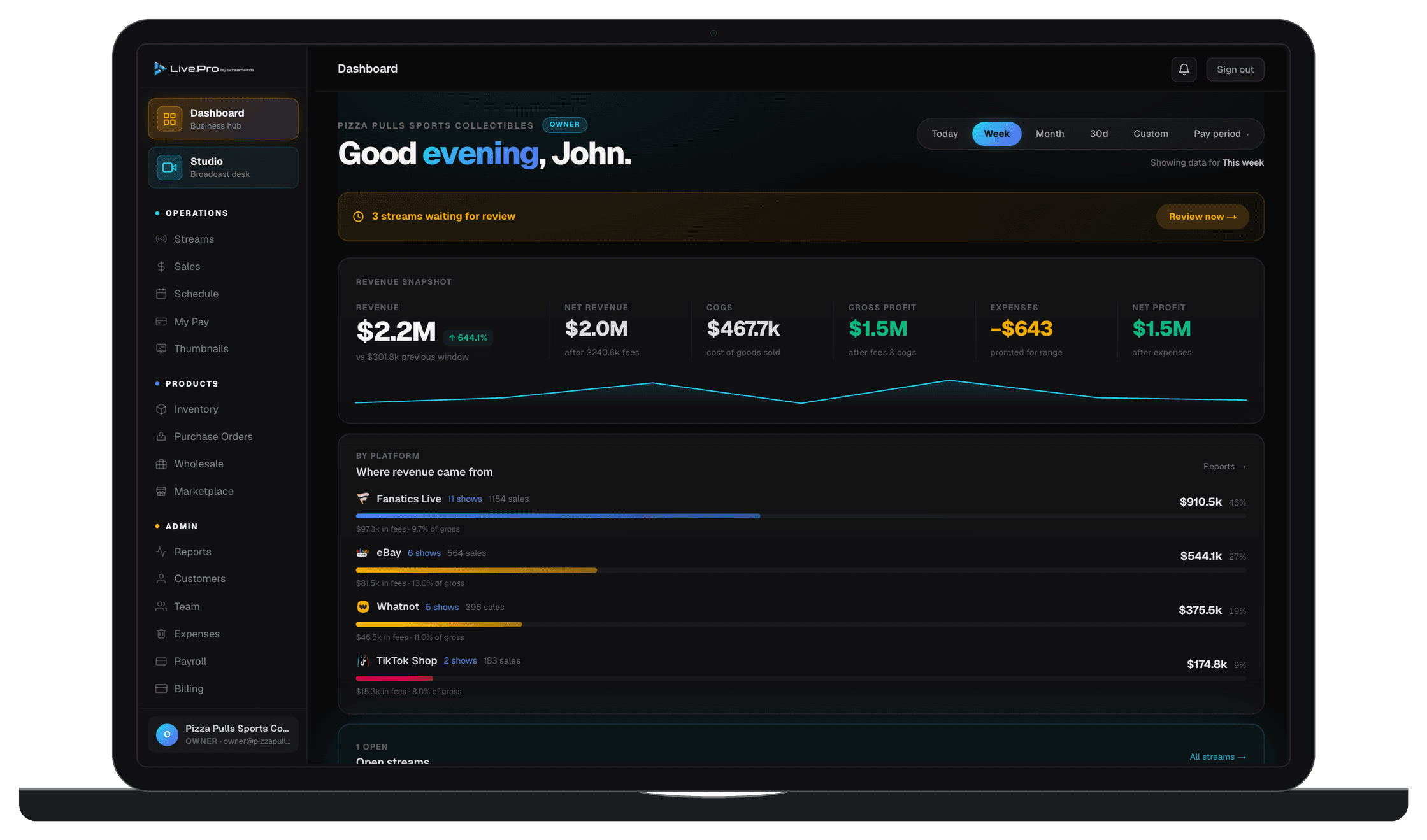Click the Streams broadcast icon
Image resolution: width=1427 pixels, height=840 pixels.
point(161,239)
